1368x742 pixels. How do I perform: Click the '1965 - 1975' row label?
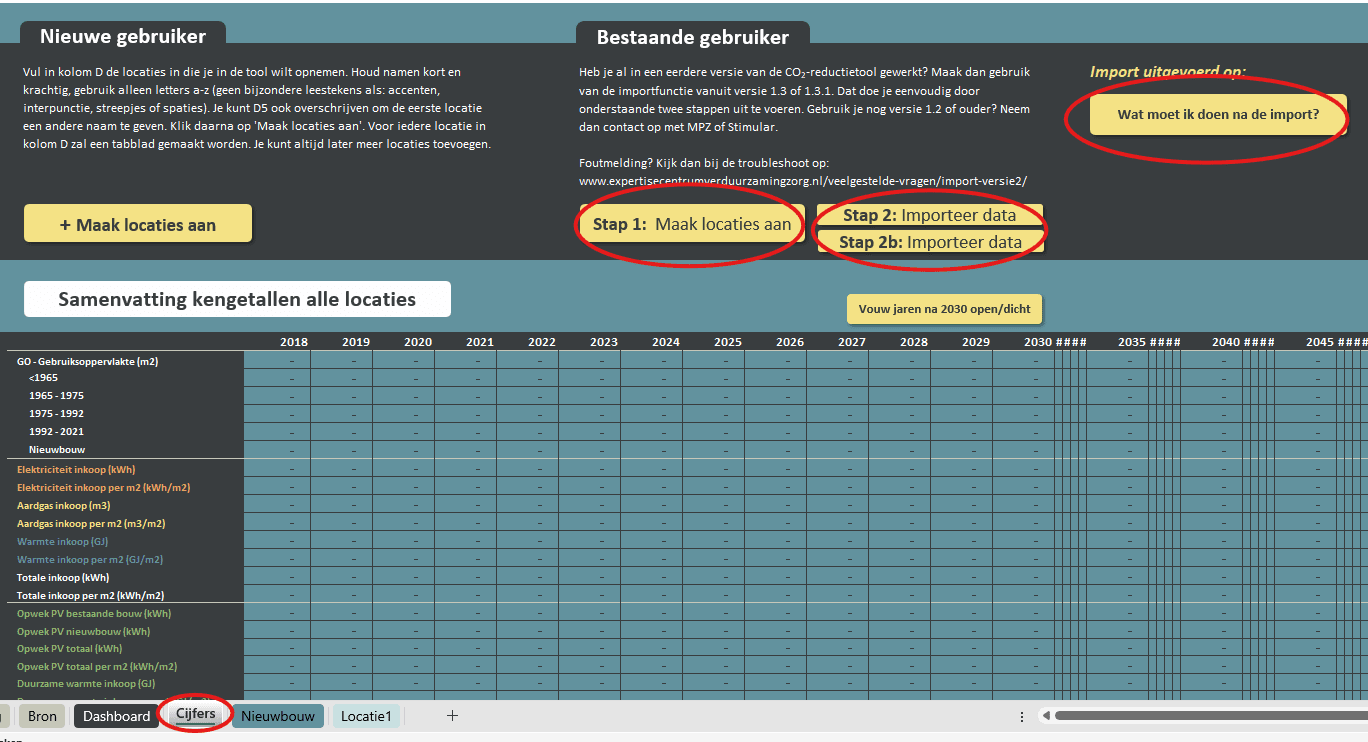[56, 396]
